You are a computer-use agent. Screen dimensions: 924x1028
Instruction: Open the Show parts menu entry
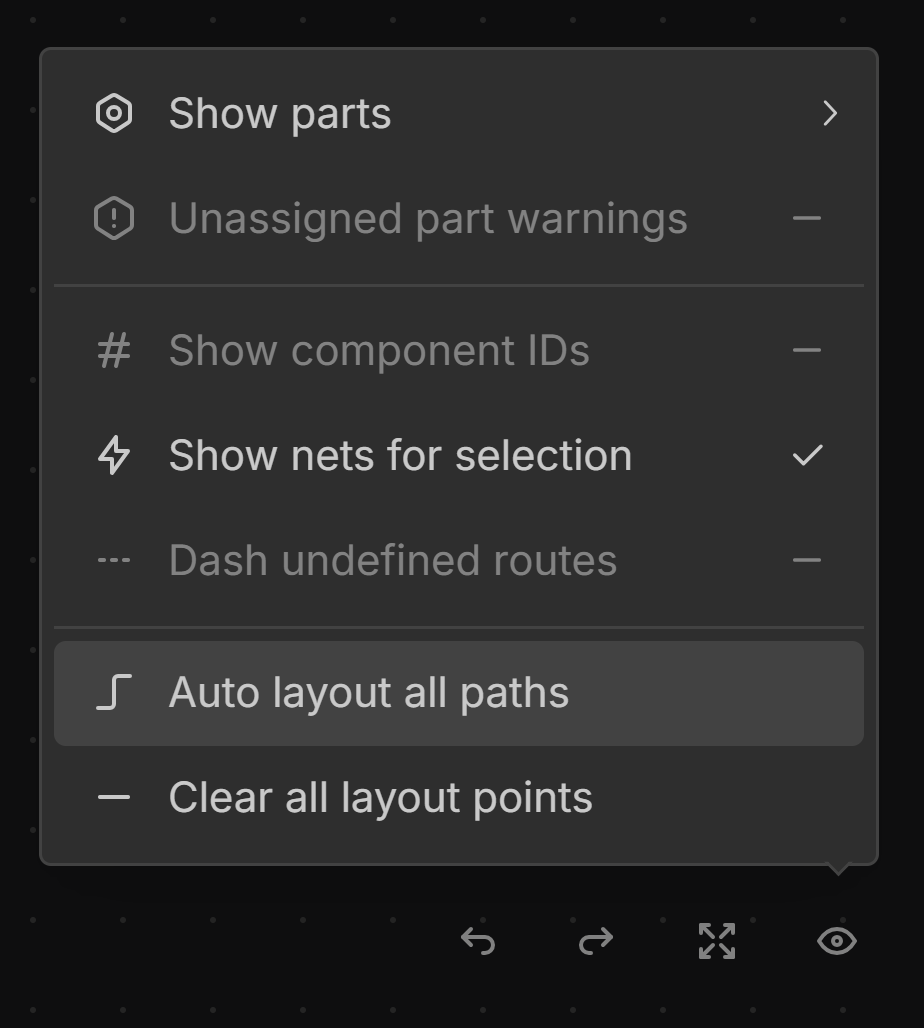(x=280, y=114)
